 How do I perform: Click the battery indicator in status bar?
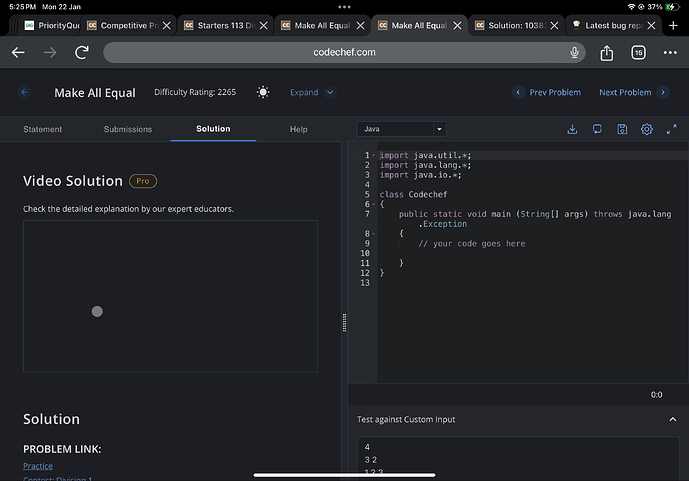tap(672, 7)
